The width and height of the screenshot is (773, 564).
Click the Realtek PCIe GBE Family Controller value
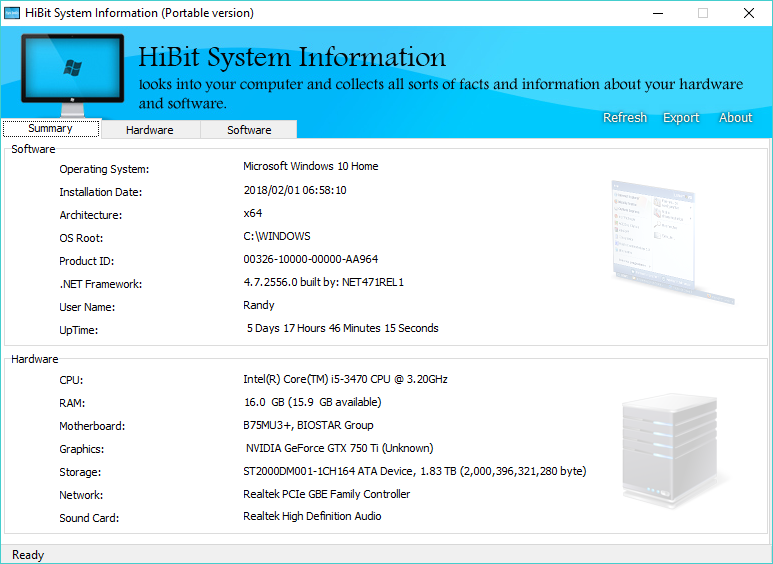click(x=326, y=494)
